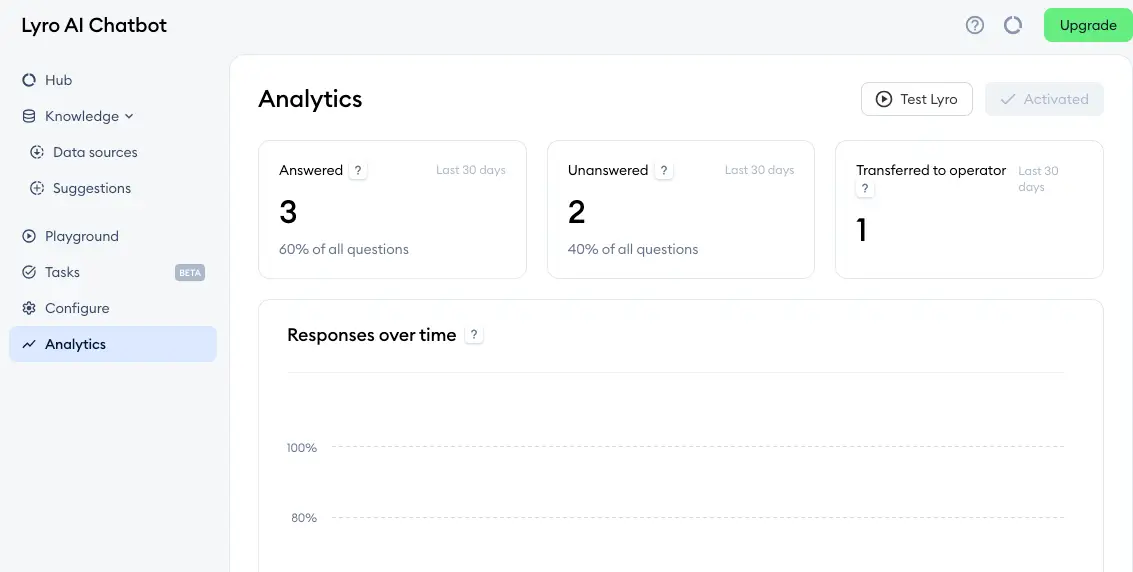Viewport: 1133px width, 572px height.
Task: Click the unanswered count 2
Action: click(x=577, y=212)
